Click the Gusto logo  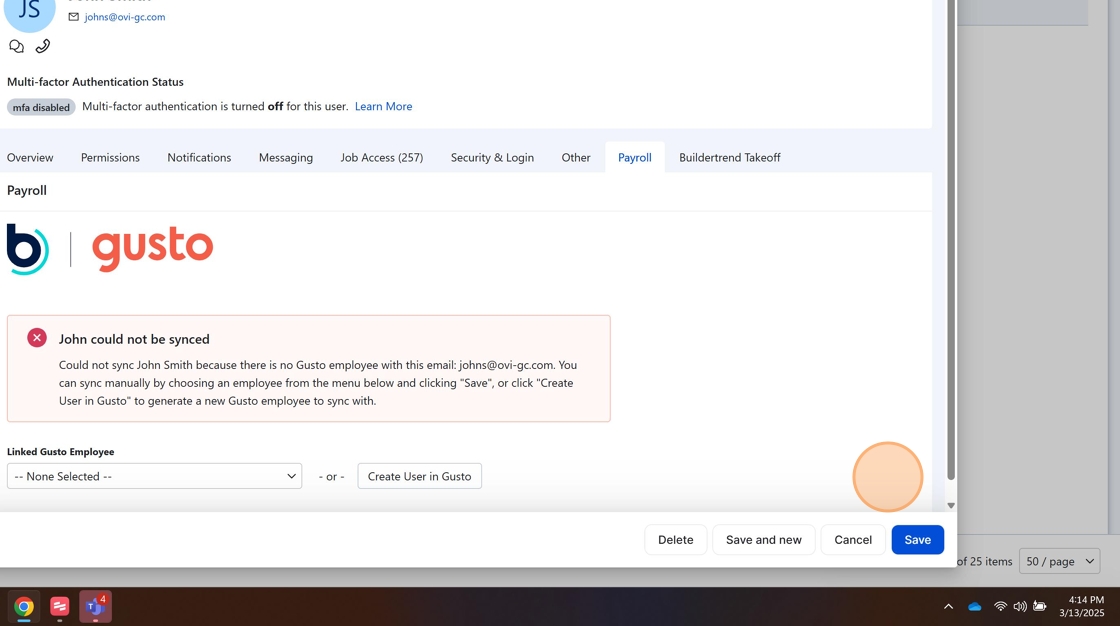pos(152,249)
